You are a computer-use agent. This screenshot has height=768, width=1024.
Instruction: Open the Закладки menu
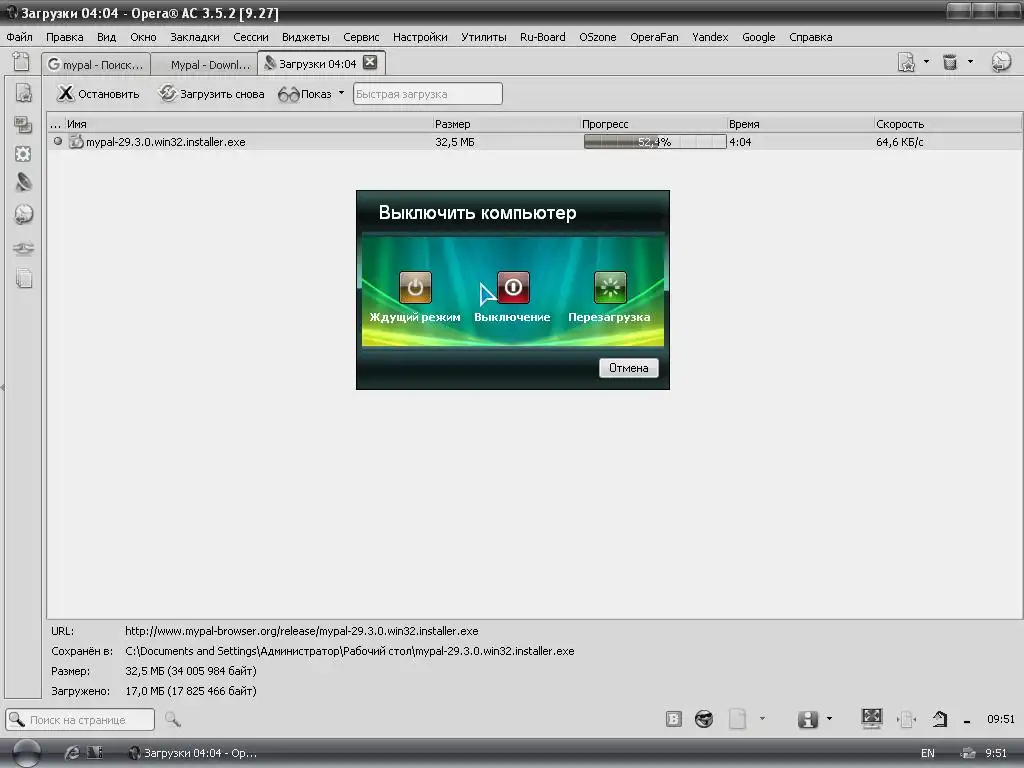[195, 37]
